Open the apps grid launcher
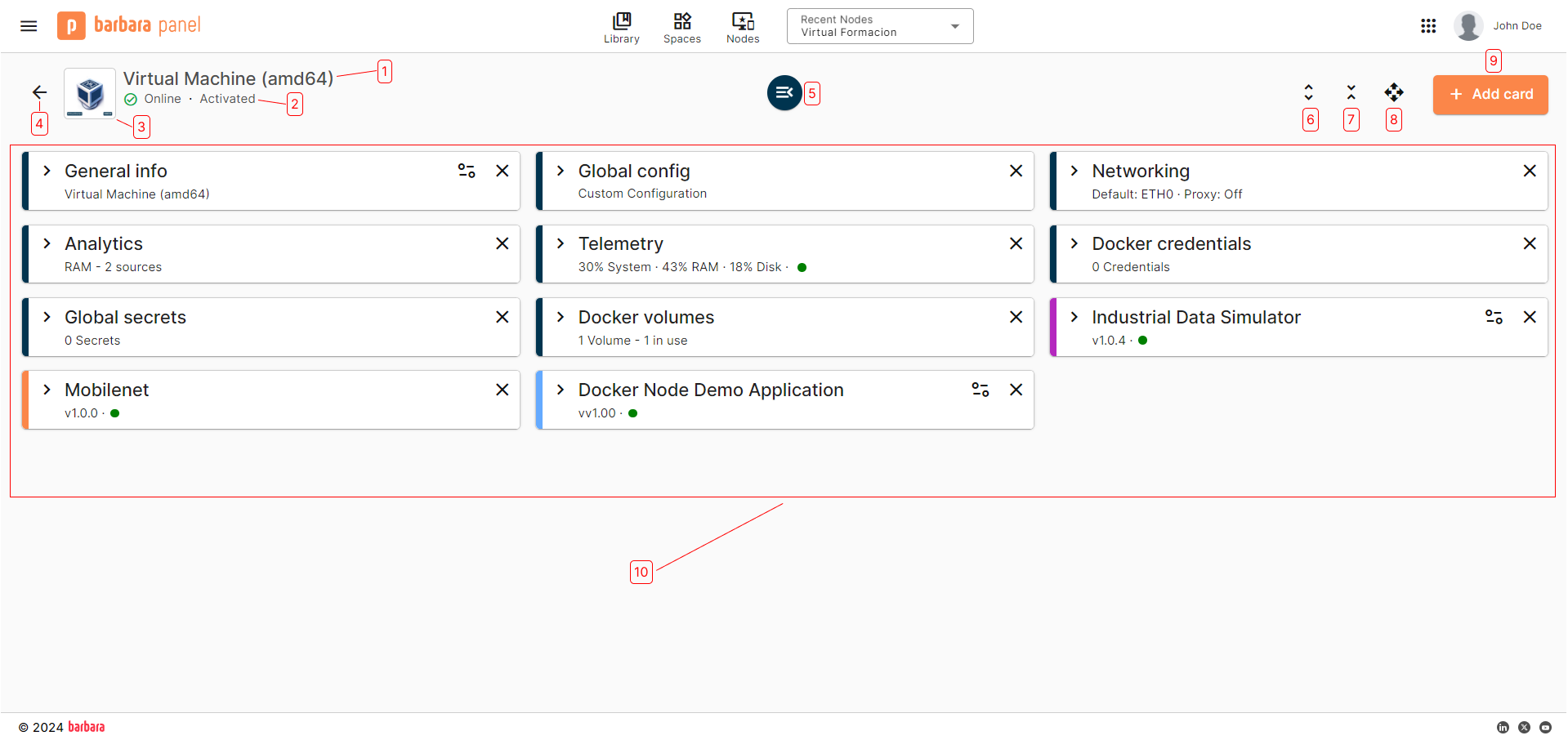The width and height of the screenshot is (1568, 740). [1428, 25]
